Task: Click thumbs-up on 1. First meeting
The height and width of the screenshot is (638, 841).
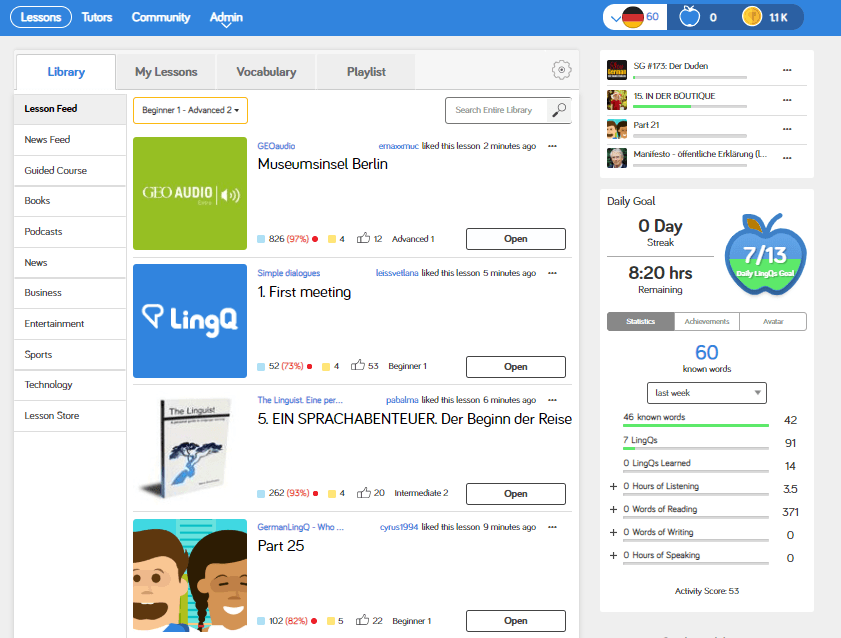Action: point(362,366)
